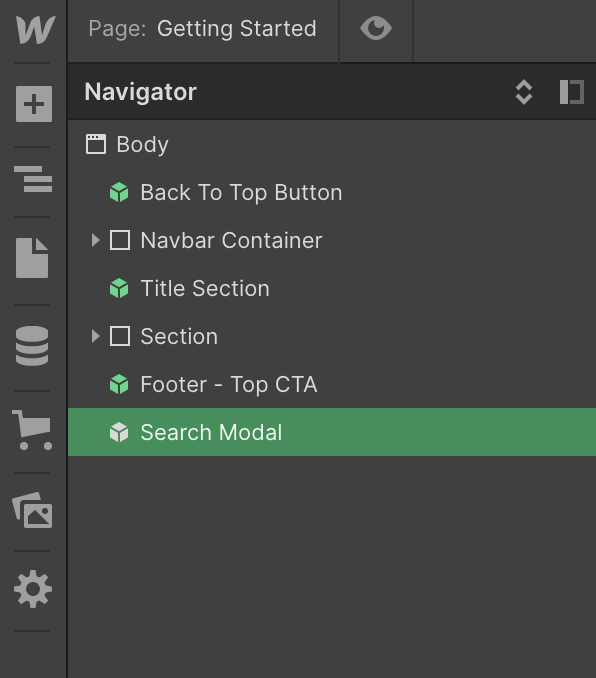The image size is (596, 678).
Task: Expand or collapse all Navigator items
Action: (x=524, y=92)
